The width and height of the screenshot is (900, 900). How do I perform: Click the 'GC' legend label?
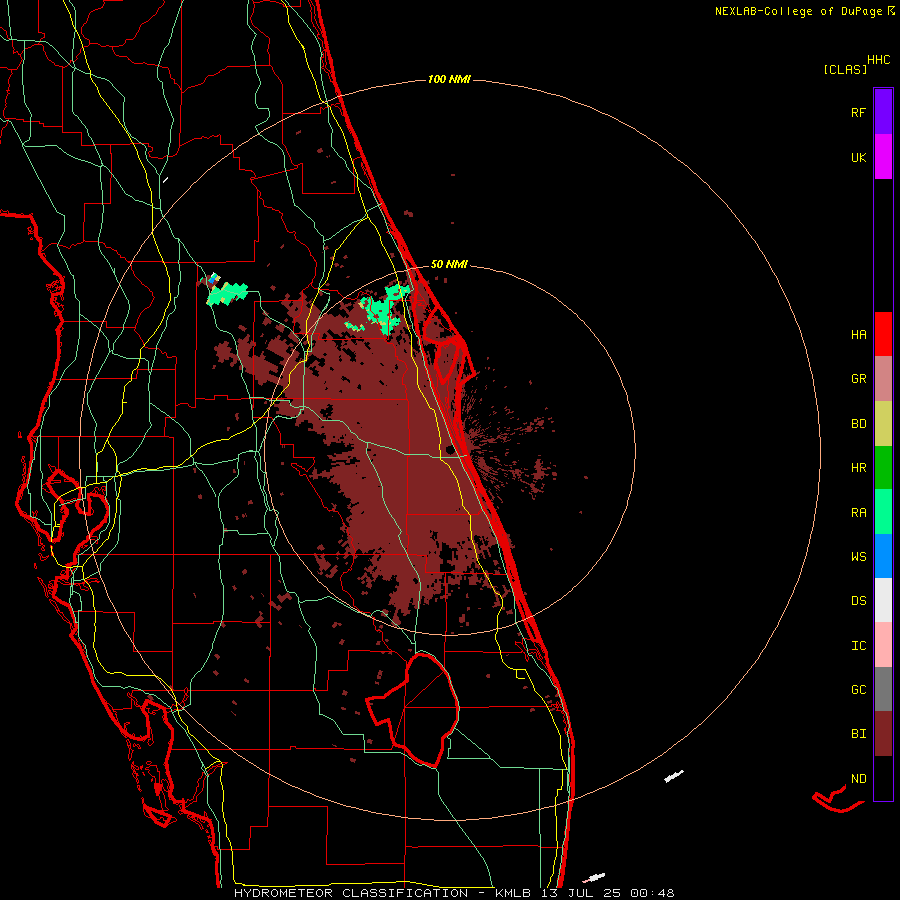858,690
